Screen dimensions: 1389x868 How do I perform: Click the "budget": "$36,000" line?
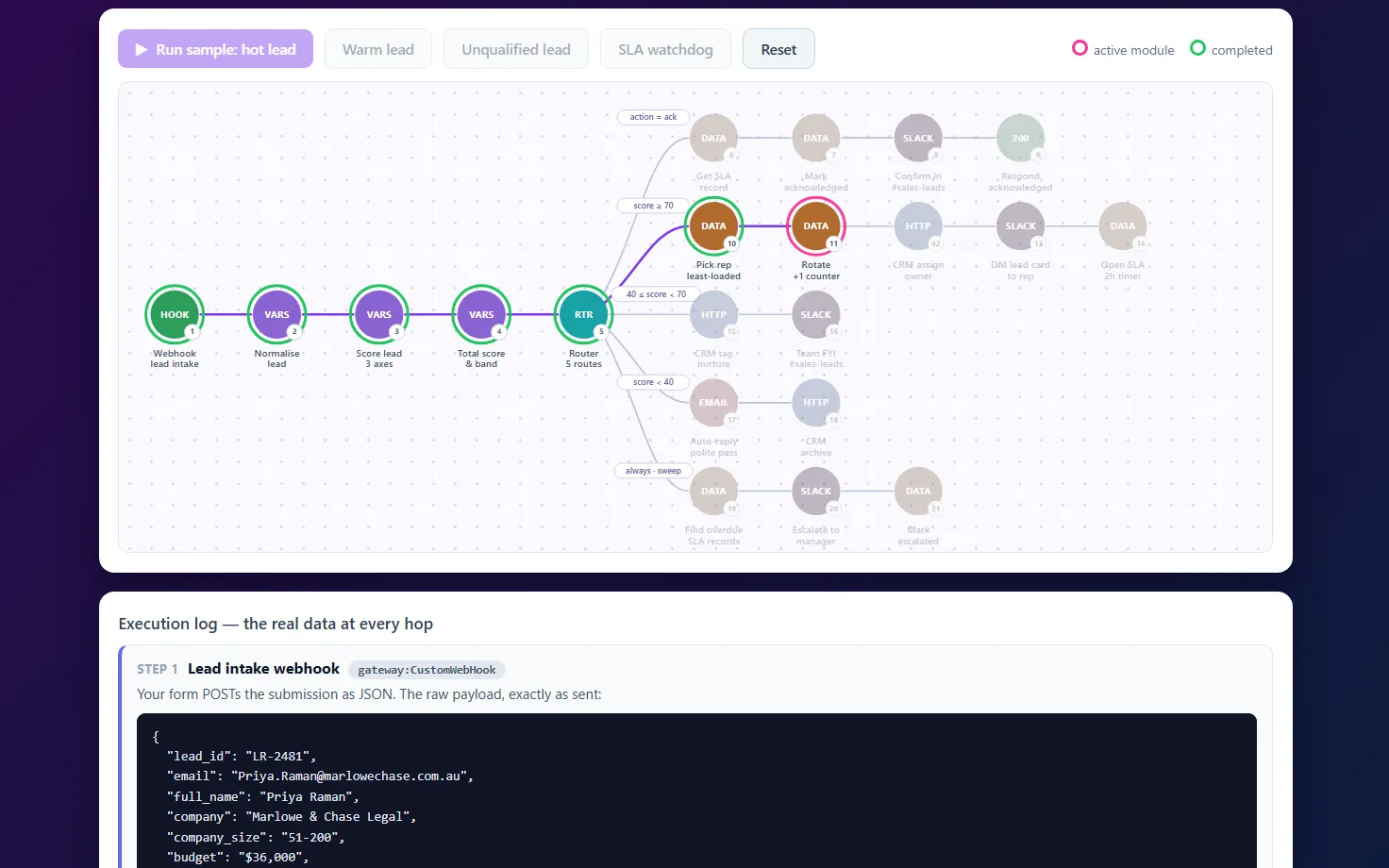click(238, 857)
